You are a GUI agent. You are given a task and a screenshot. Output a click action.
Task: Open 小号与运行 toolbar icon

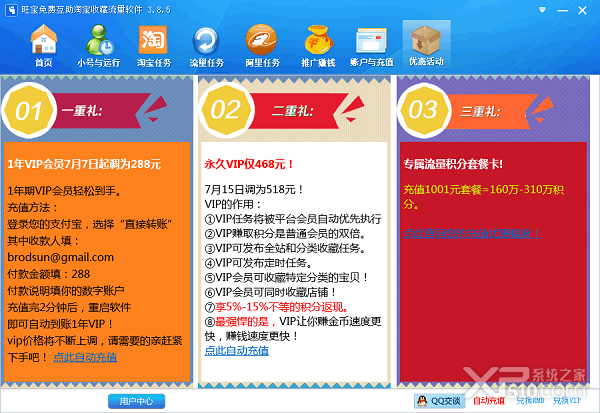99,45
